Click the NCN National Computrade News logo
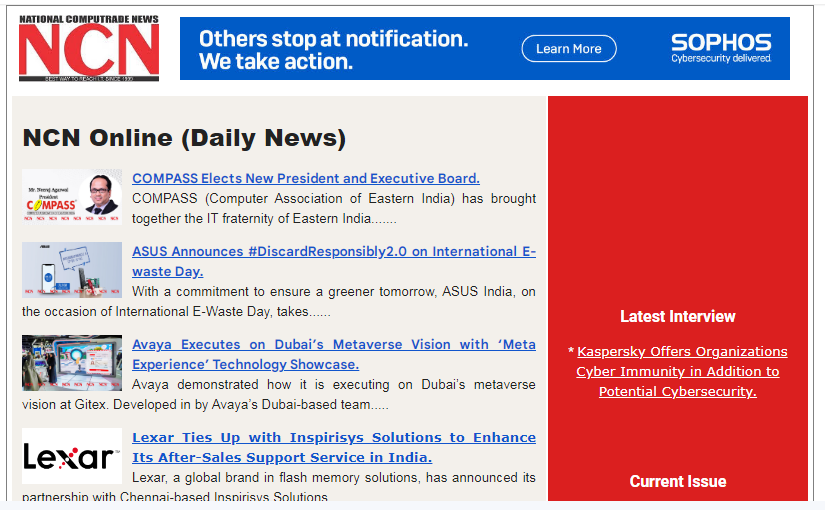Screen dimensions: 825x510 [x=89, y=48]
